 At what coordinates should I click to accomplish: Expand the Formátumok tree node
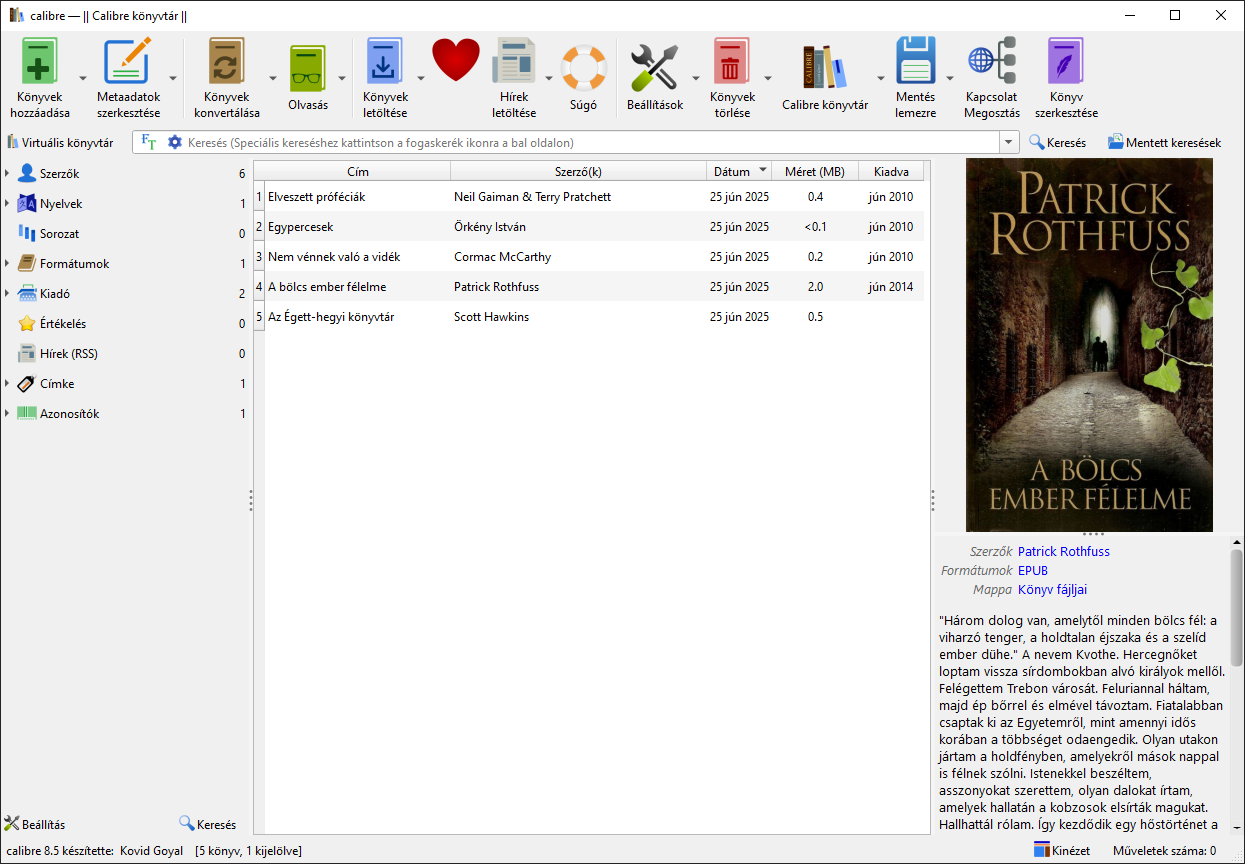[x=7, y=264]
